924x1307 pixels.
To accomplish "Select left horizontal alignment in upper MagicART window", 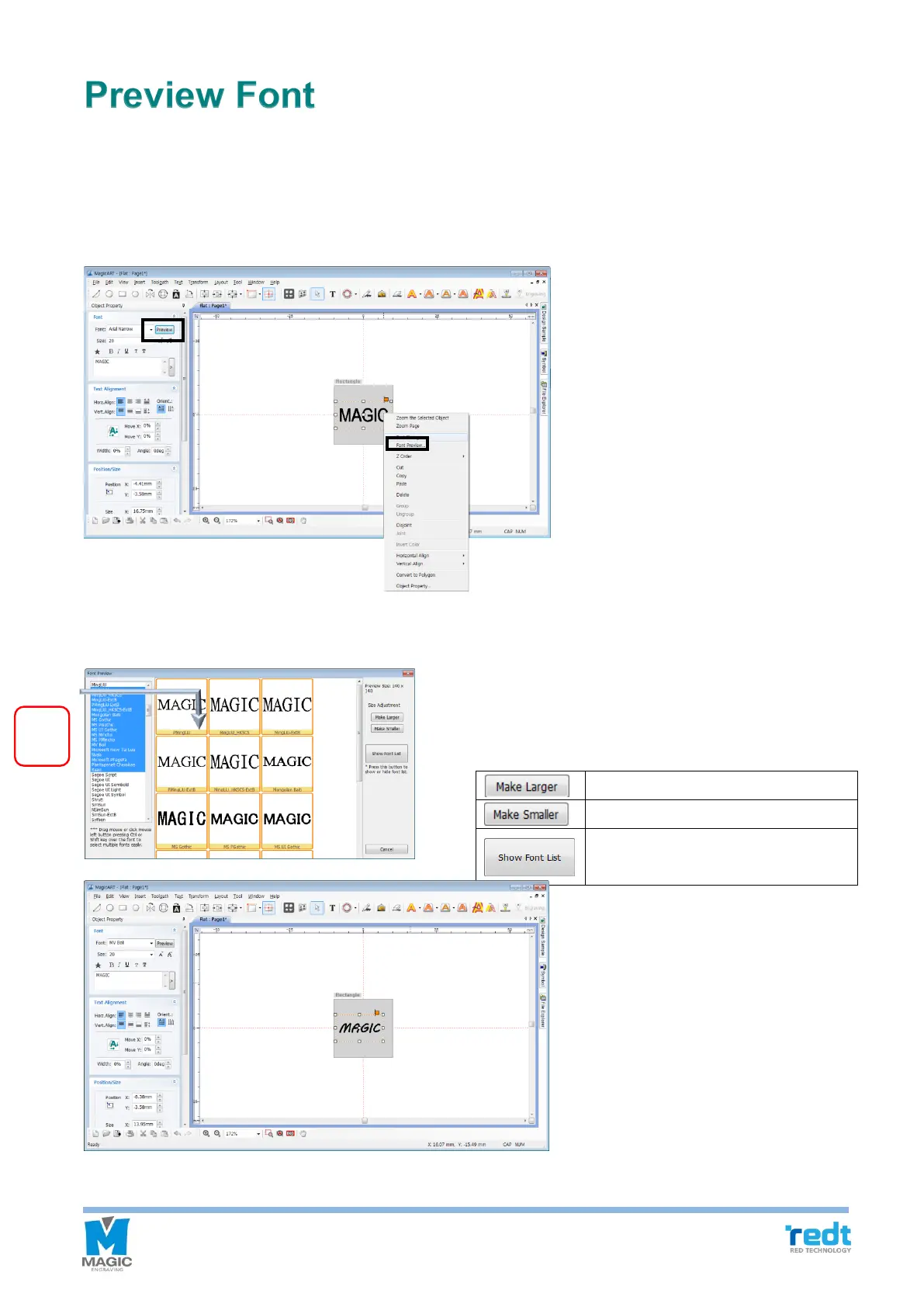I will tap(121, 402).
